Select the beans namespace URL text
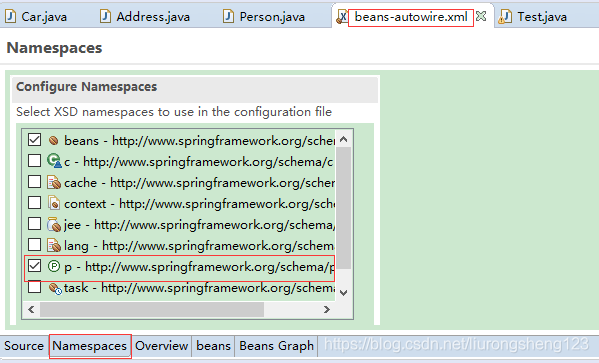 click(x=223, y=141)
